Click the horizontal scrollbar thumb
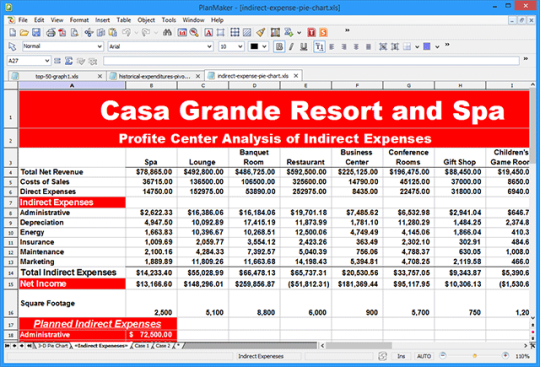 359,345
